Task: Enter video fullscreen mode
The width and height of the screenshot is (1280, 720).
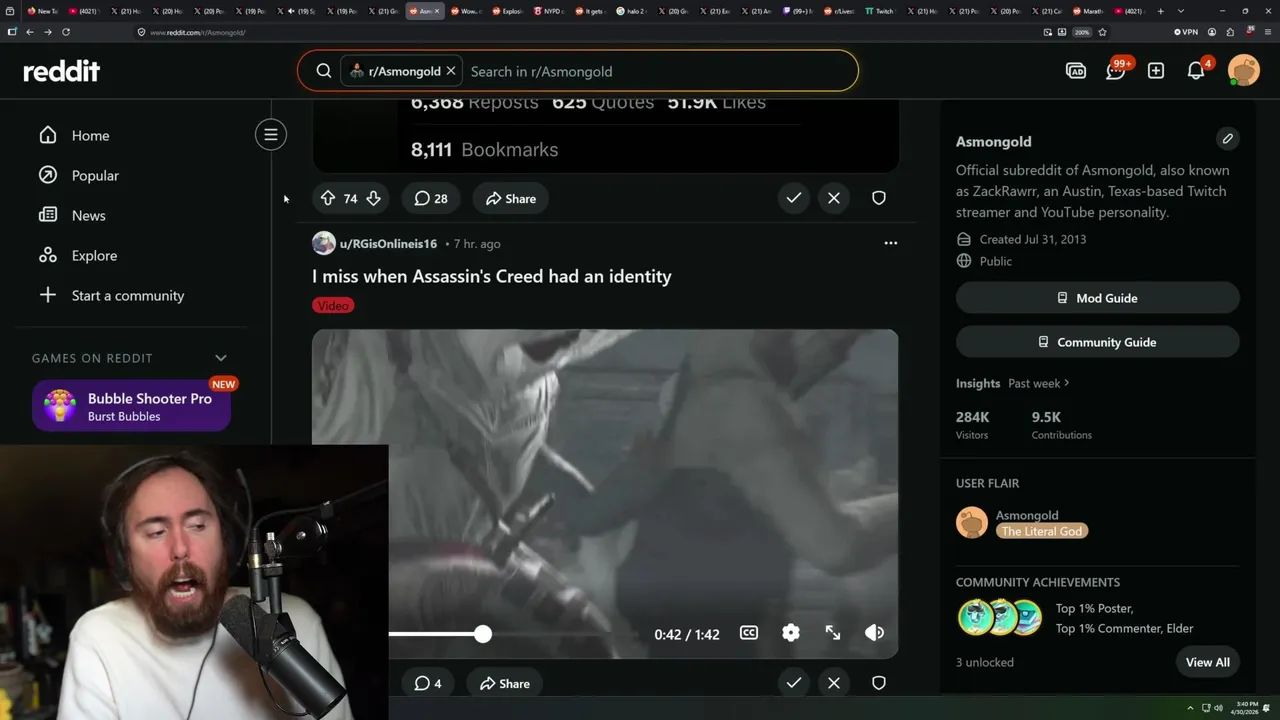Action: 833,633
